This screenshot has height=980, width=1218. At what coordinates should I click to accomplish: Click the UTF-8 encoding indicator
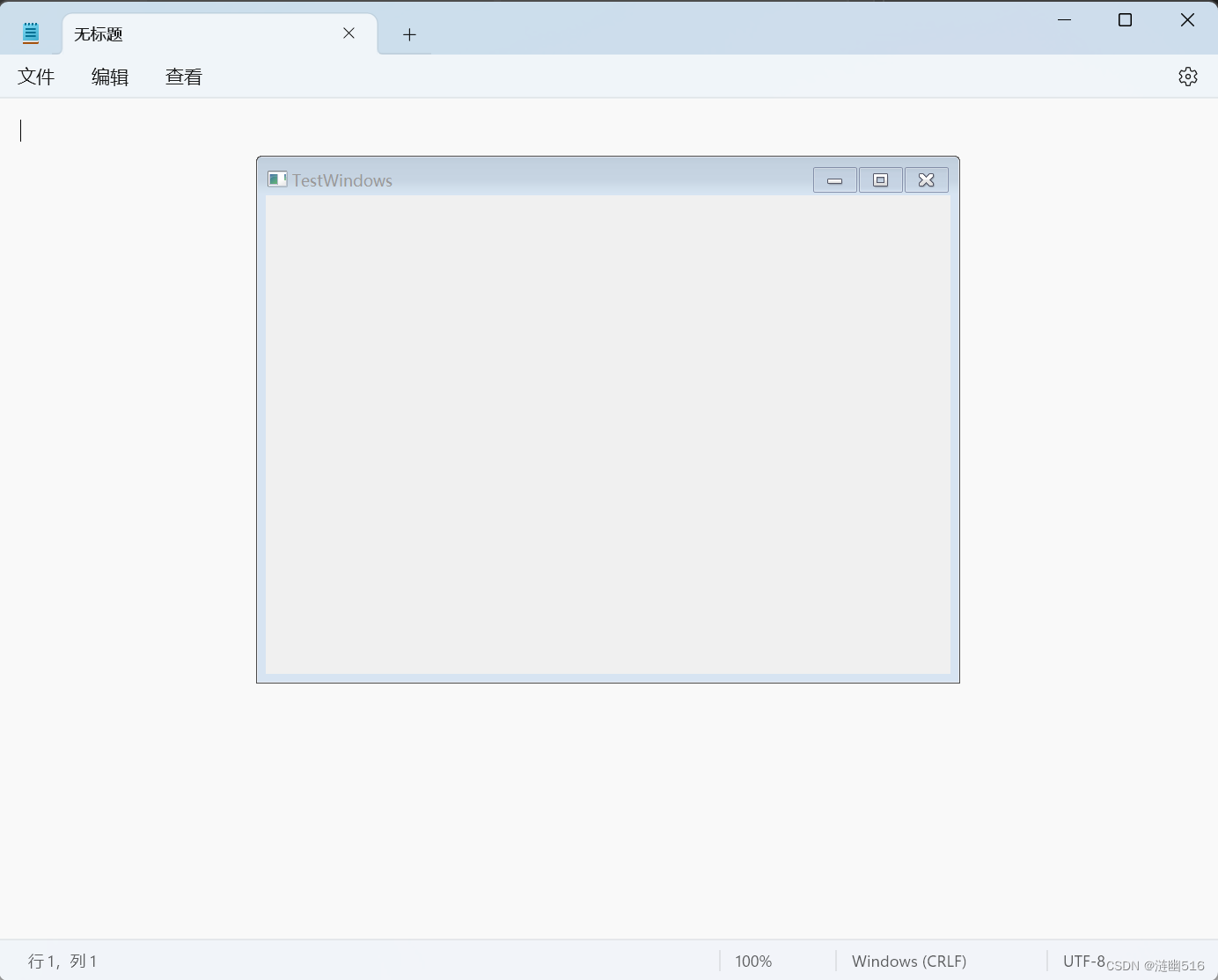[1084, 961]
